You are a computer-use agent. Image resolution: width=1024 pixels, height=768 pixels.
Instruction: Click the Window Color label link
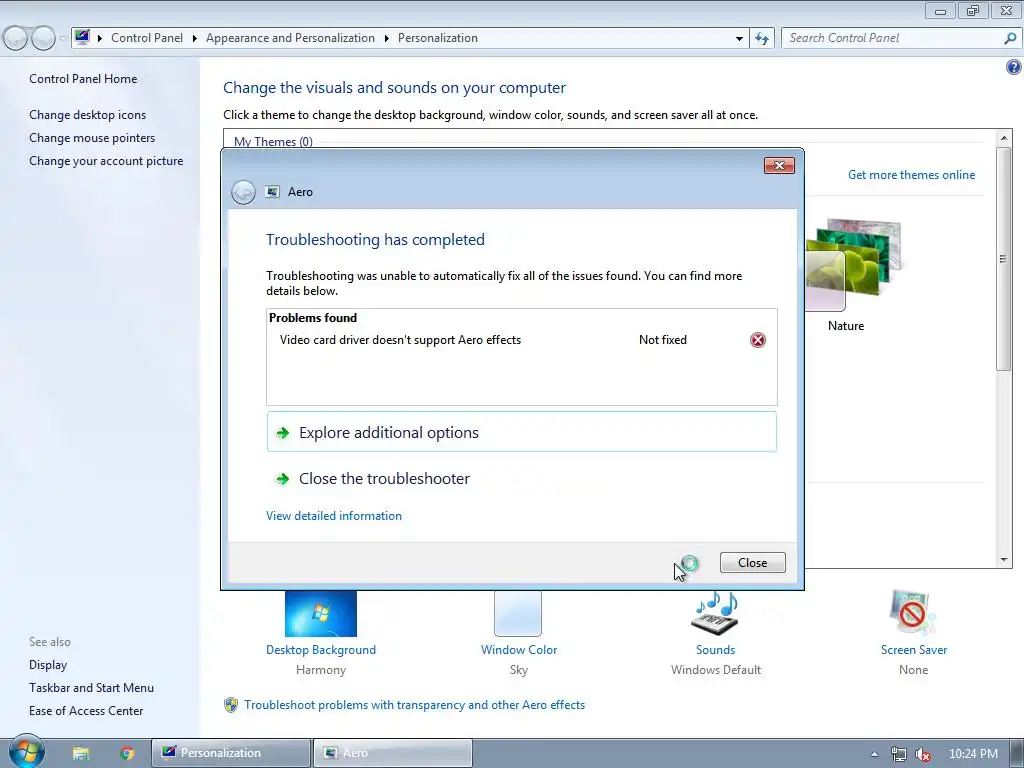(x=519, y=650)
